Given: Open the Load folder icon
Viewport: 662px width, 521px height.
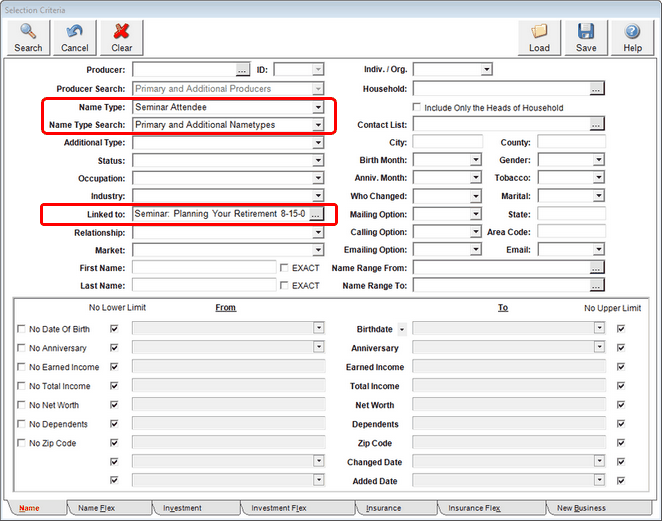Looking at the screenshot, I should pyautogui.click(x=539, y=37).
